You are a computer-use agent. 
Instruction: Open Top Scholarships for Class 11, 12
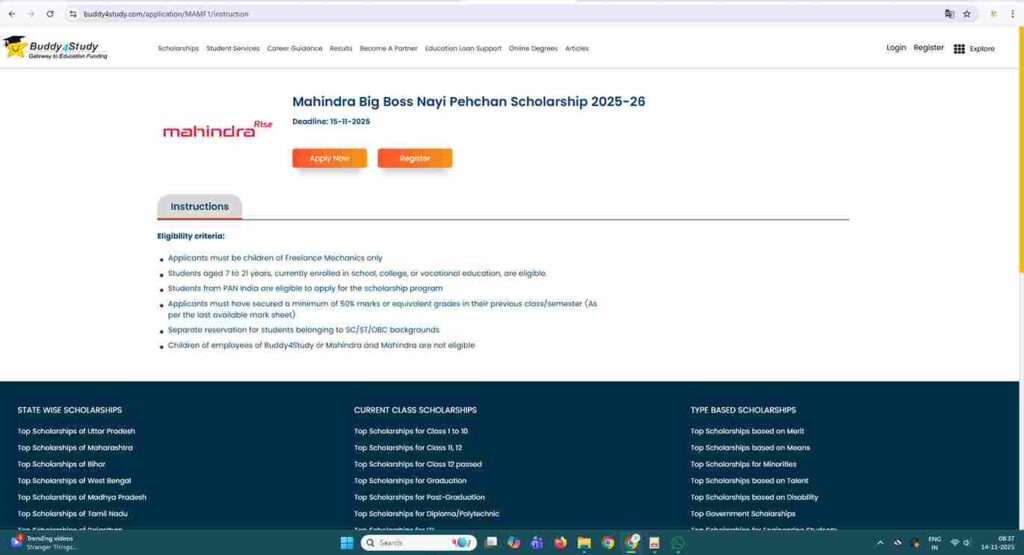[x=408, y=447]
